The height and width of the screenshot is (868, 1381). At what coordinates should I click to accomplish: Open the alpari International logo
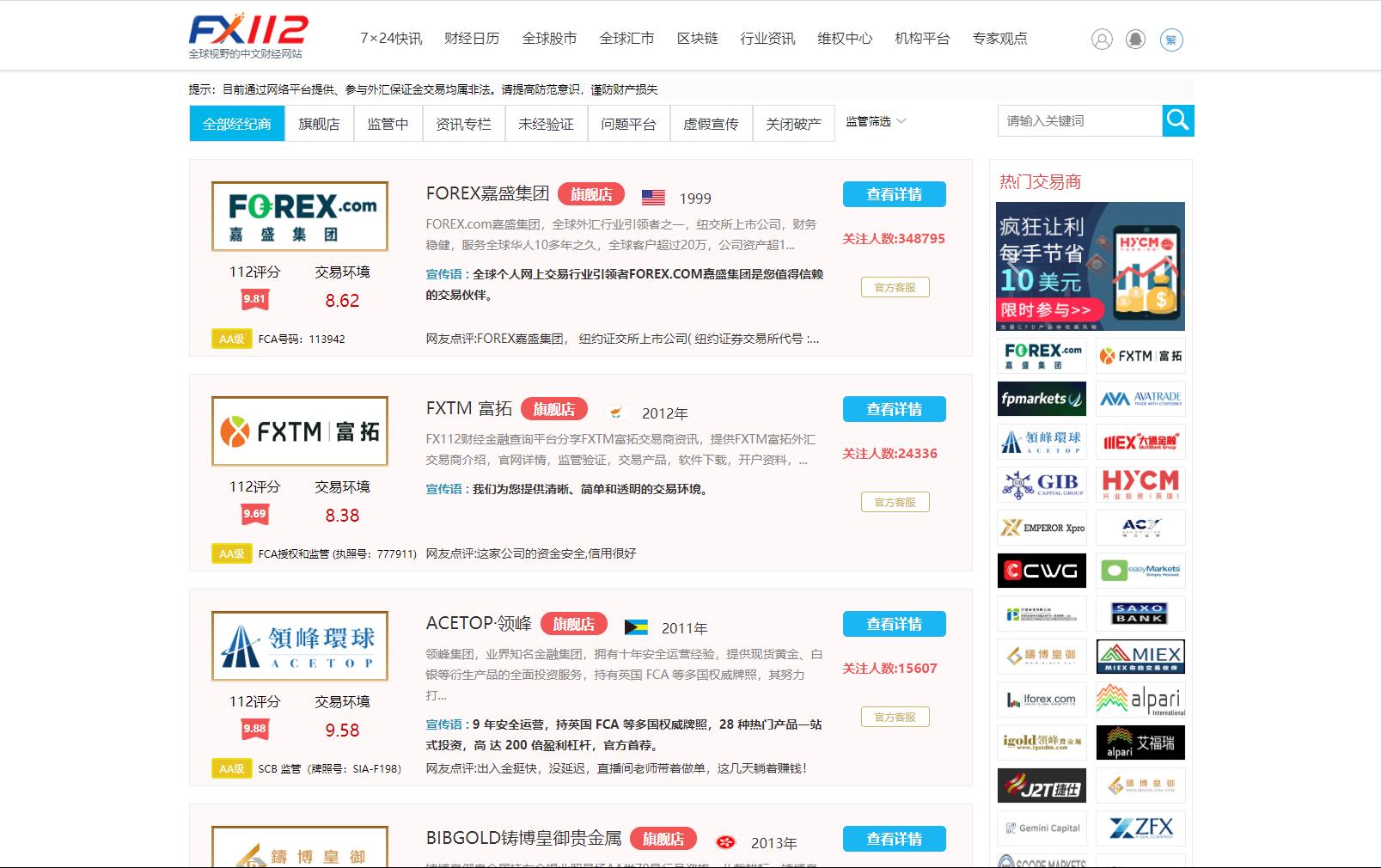tap(1140, 700)
